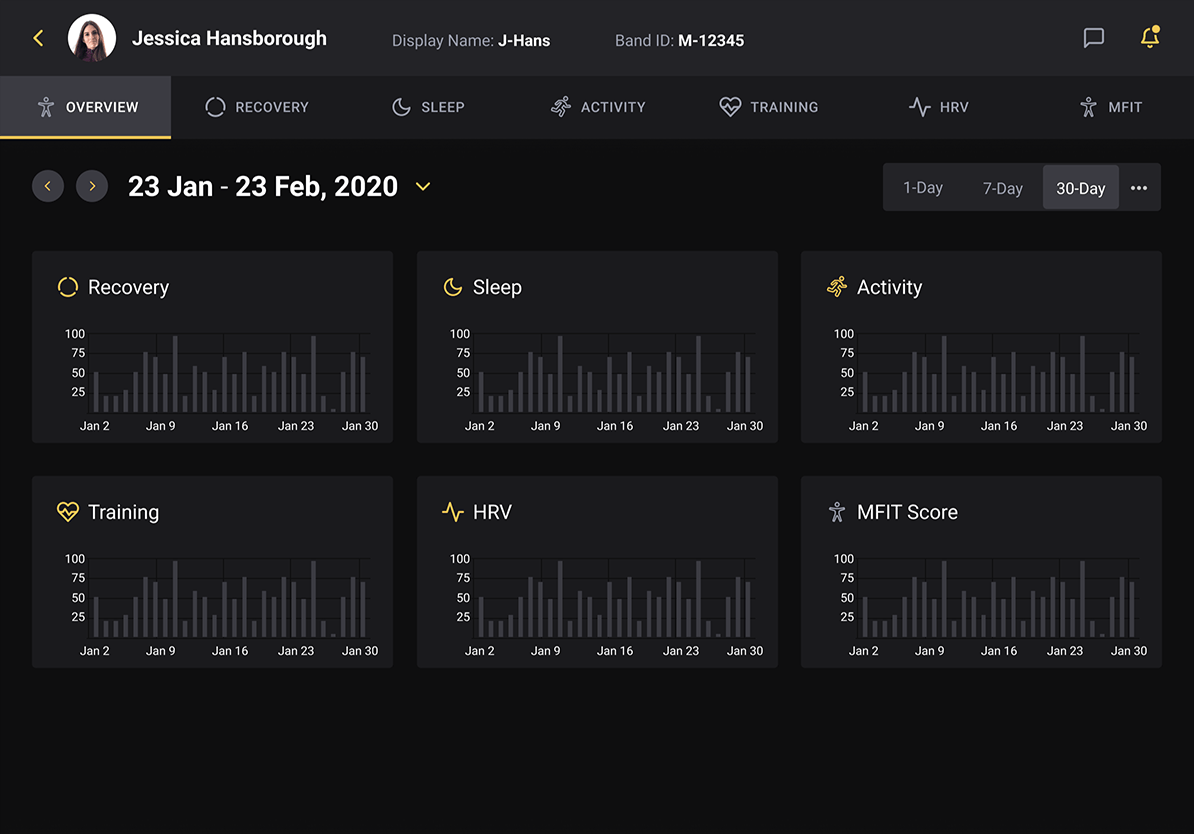Select the 1-Day range option
The width and height of the screenshot is (1194, 834).
tap(922, 188)
